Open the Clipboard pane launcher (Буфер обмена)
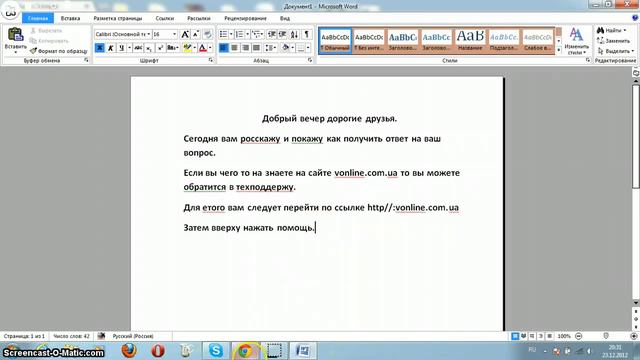This screenshot has height=360, width=640. [x=86, y=60]
